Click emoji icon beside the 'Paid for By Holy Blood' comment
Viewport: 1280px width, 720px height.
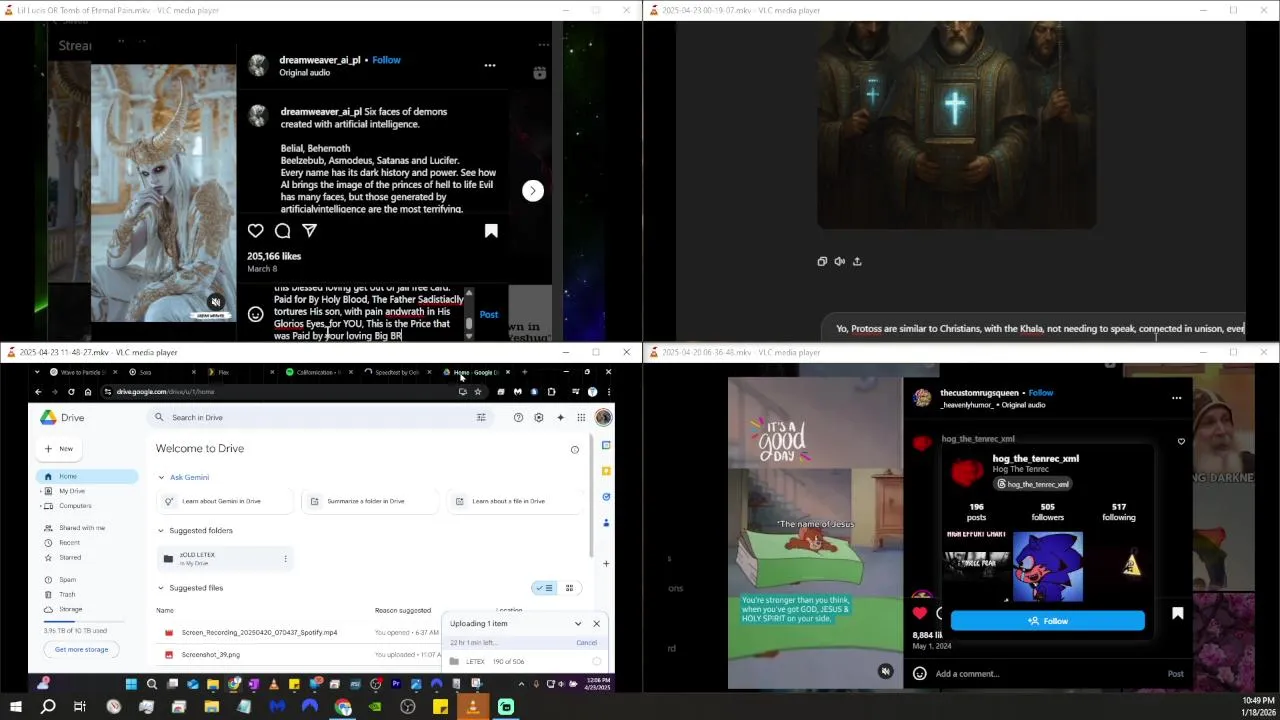[x=256, y=314]
